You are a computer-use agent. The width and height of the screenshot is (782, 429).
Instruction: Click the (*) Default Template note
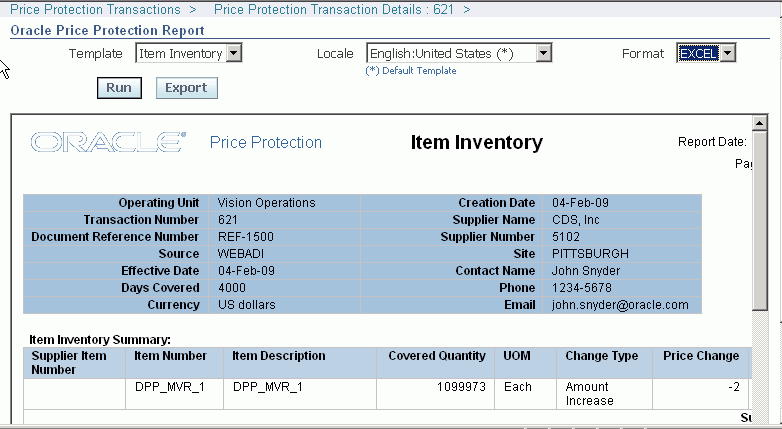click(x=411, y=71)
